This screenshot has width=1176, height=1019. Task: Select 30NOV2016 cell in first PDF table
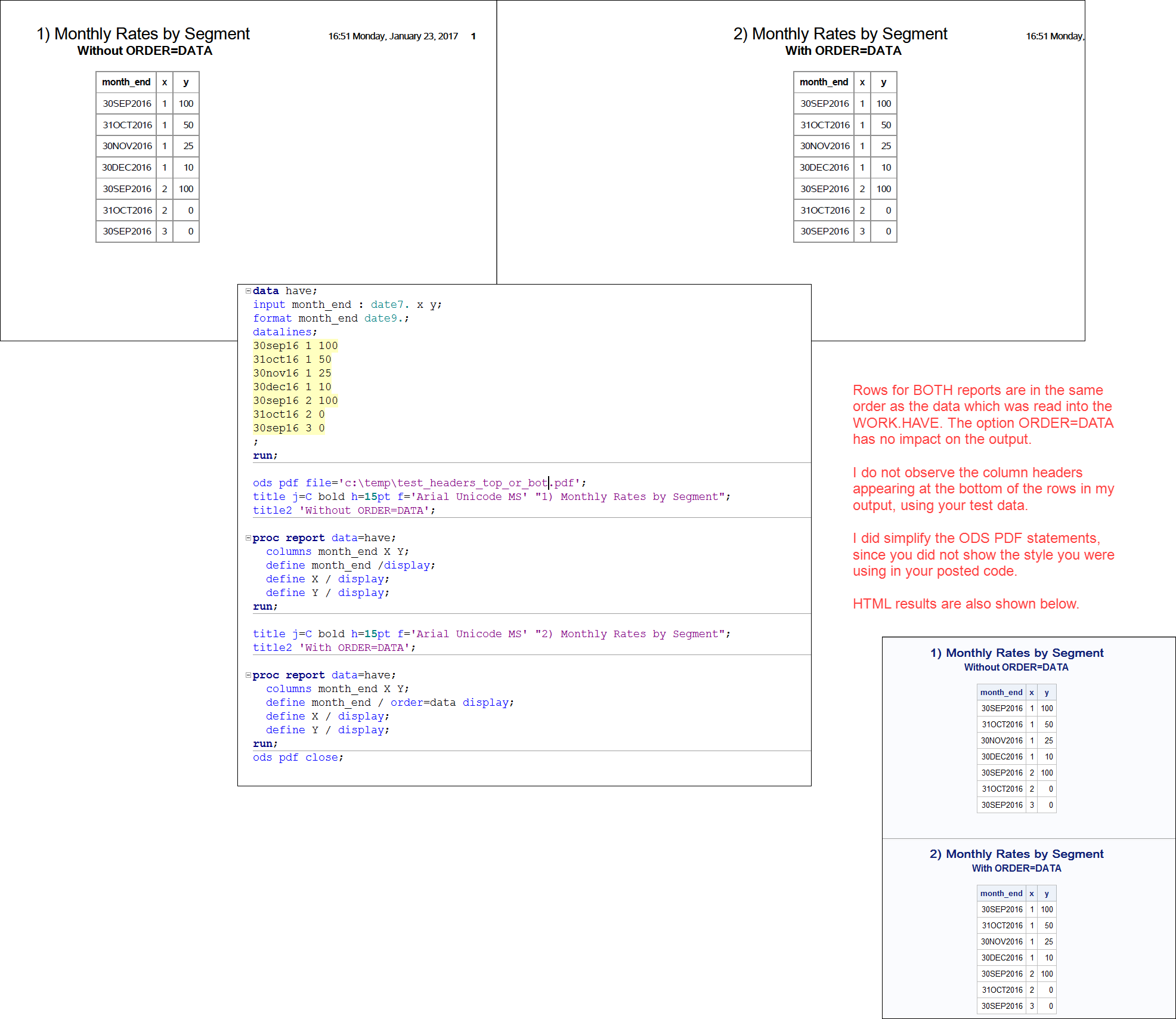coord(127,146)
